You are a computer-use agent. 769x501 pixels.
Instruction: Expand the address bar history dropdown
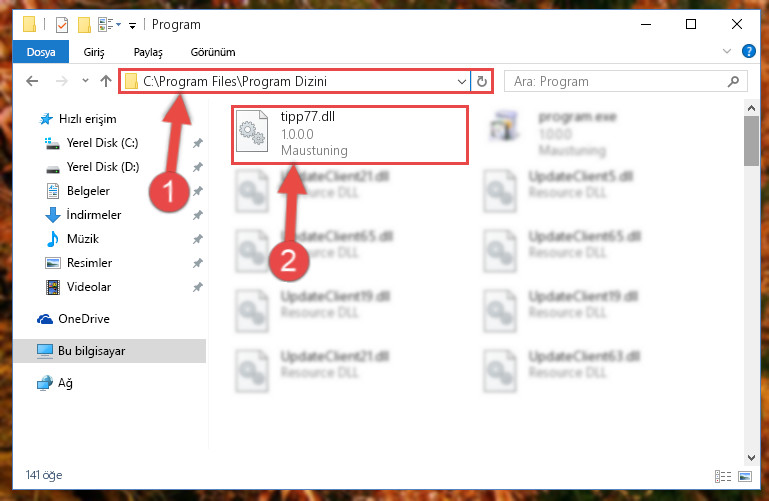(461, 81)
